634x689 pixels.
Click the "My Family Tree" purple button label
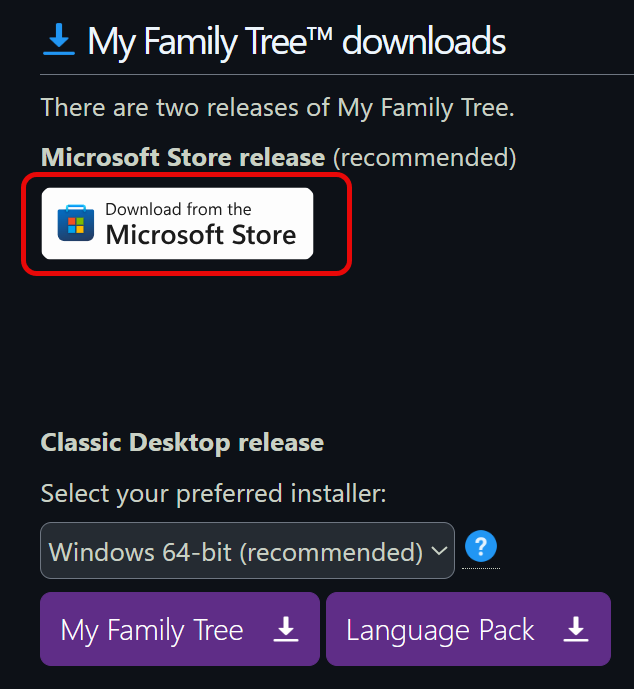click(x=152, y=630)
